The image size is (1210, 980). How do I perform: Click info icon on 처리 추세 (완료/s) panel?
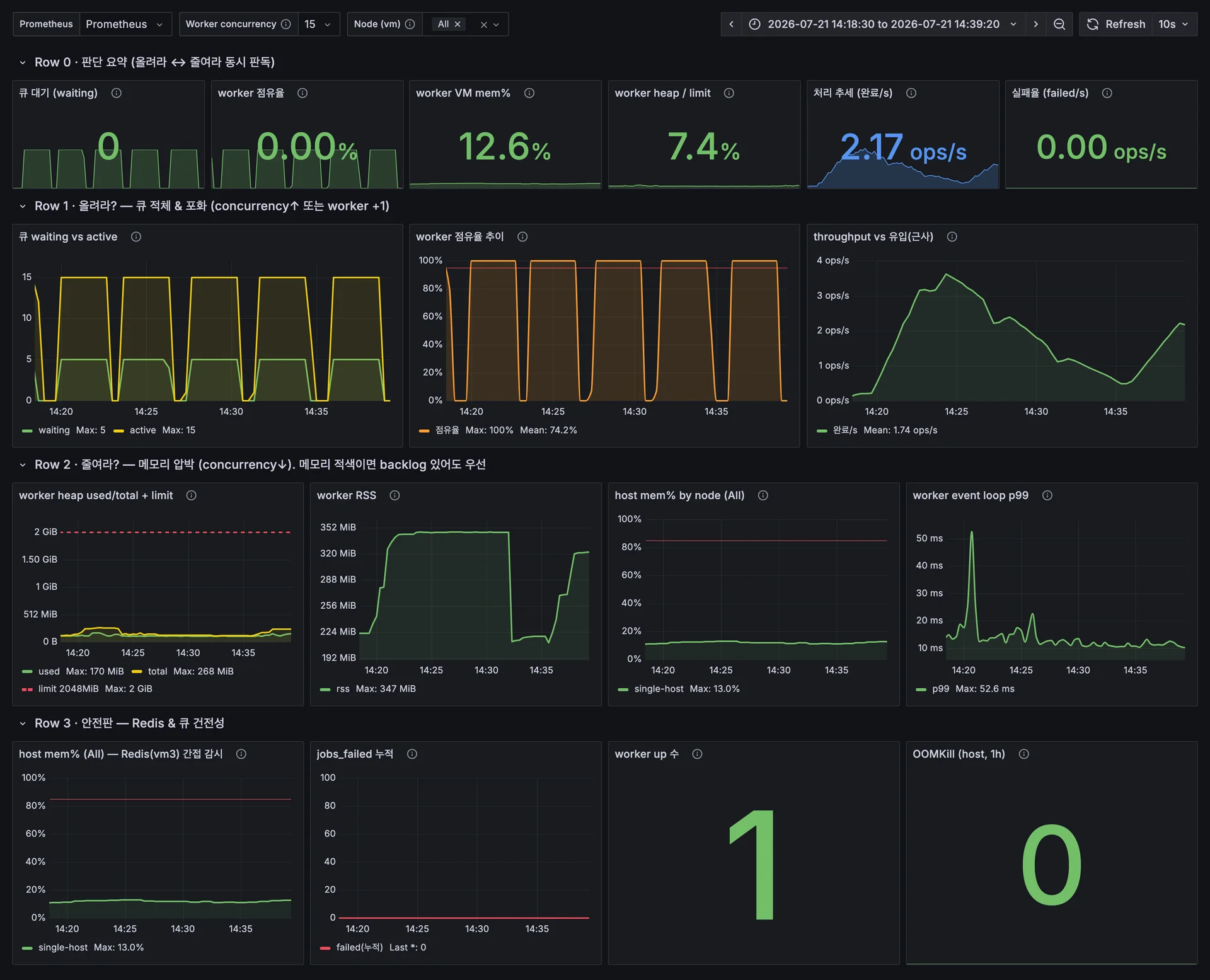click(x=911, y=93)
